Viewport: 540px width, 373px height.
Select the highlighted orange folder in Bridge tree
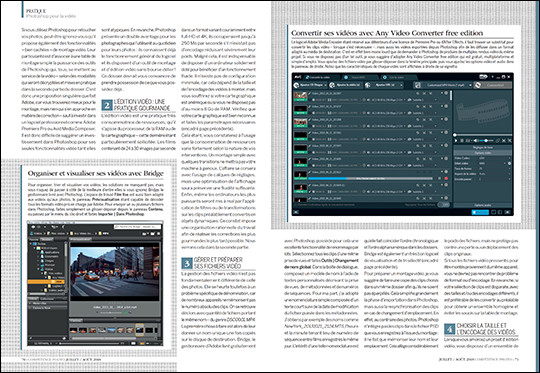point(46,282)
